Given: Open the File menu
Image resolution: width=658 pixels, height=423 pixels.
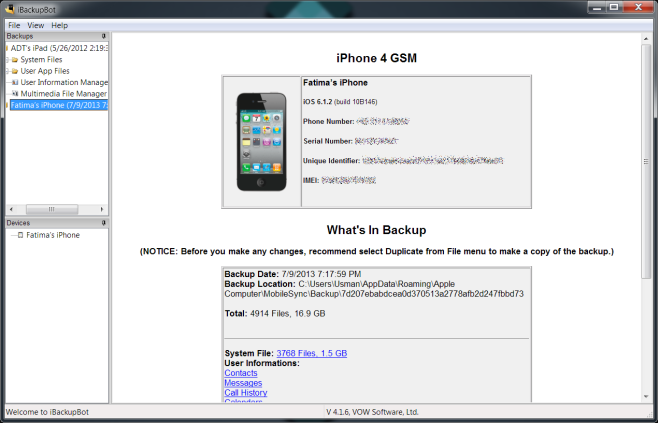Looking at the screenshot, I should coord(14,25).
